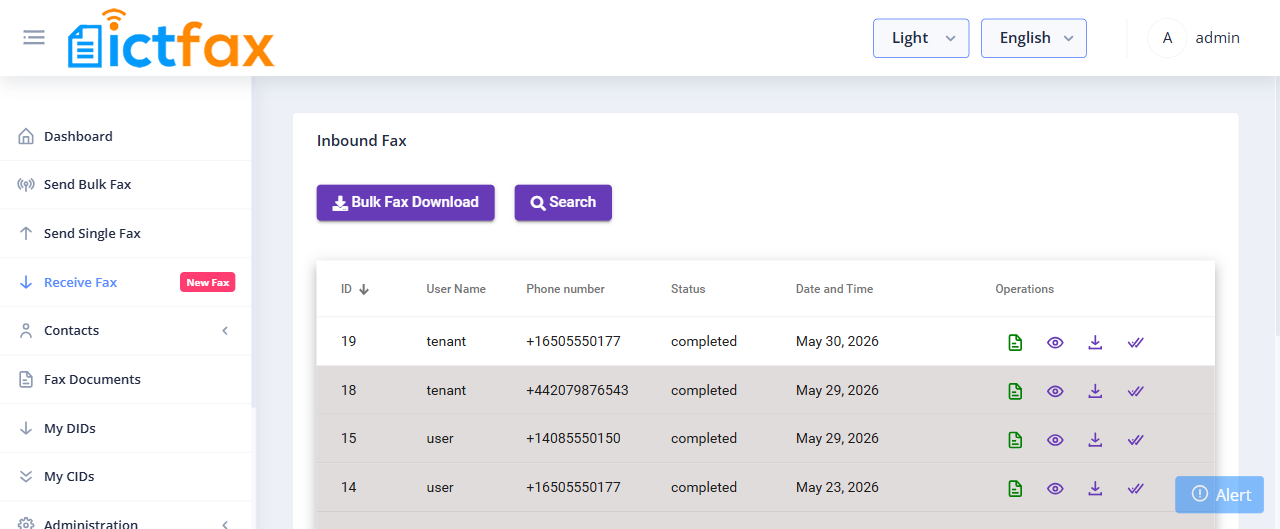
Task: Click the Send Bulk Fax broadcast icon
Action: [26, 184]
